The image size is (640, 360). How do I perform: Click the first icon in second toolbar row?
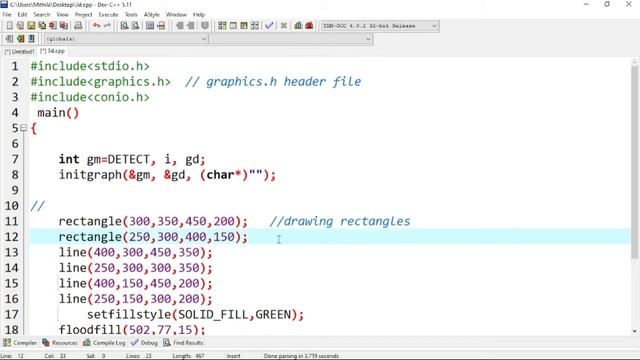pos(9,39)
